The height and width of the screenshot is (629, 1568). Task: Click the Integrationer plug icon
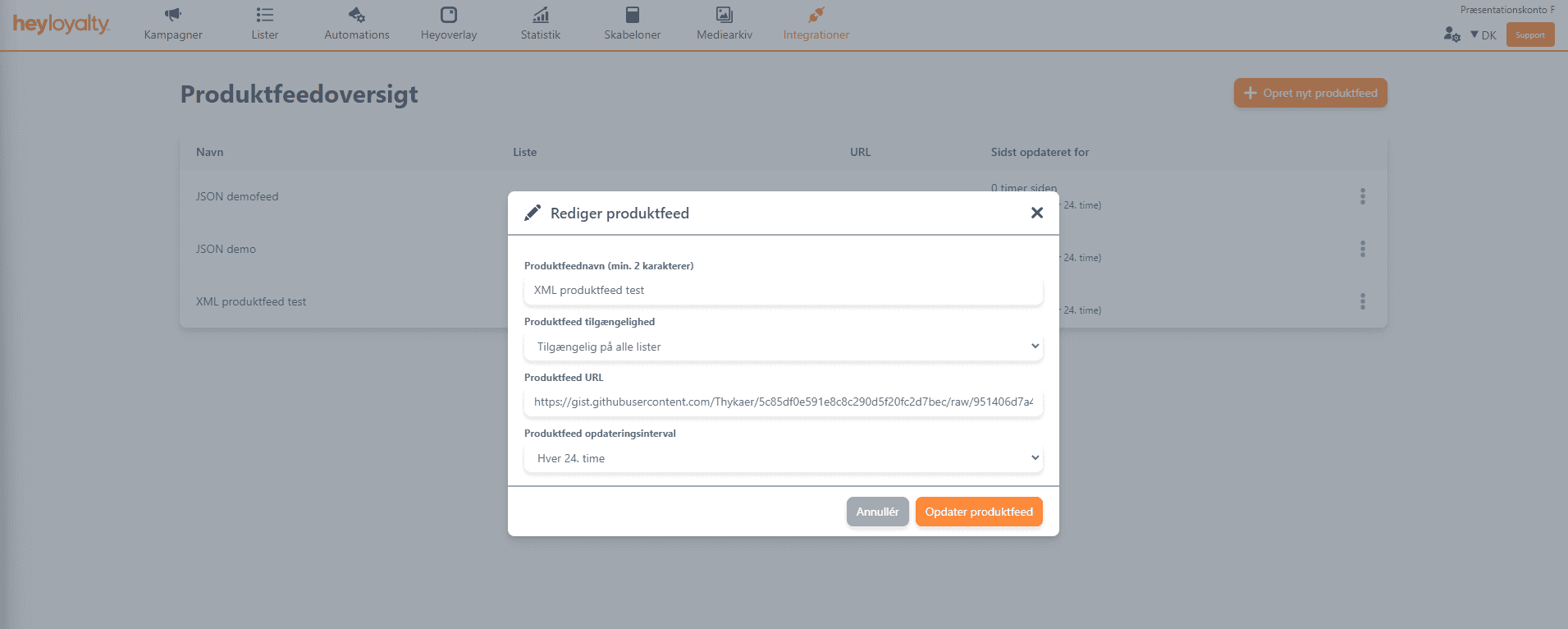click(x=815, y=14)
